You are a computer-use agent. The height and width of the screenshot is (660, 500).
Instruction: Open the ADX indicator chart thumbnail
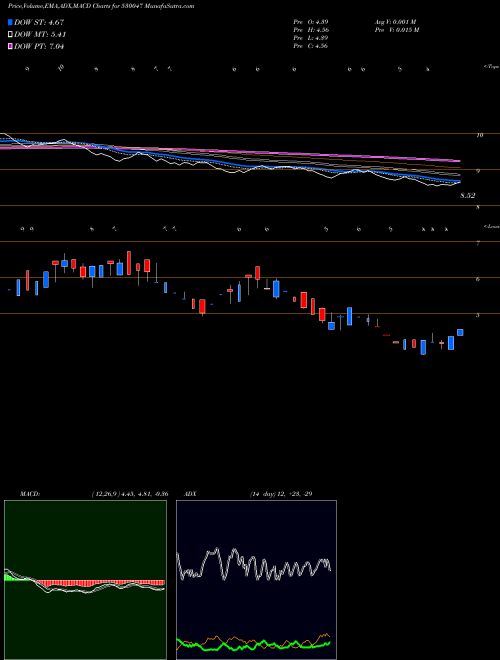[256, 580]
